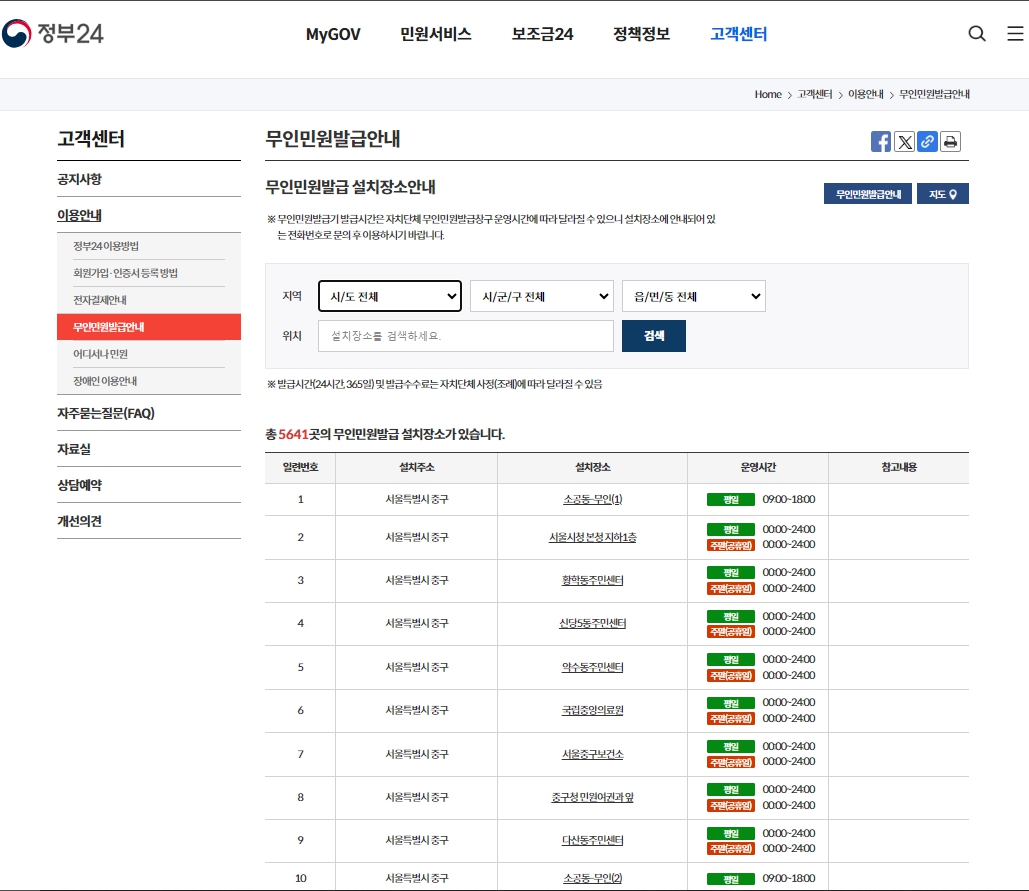Click the 정부24 logo
The image size is (1029, 891).
point(52,33)
